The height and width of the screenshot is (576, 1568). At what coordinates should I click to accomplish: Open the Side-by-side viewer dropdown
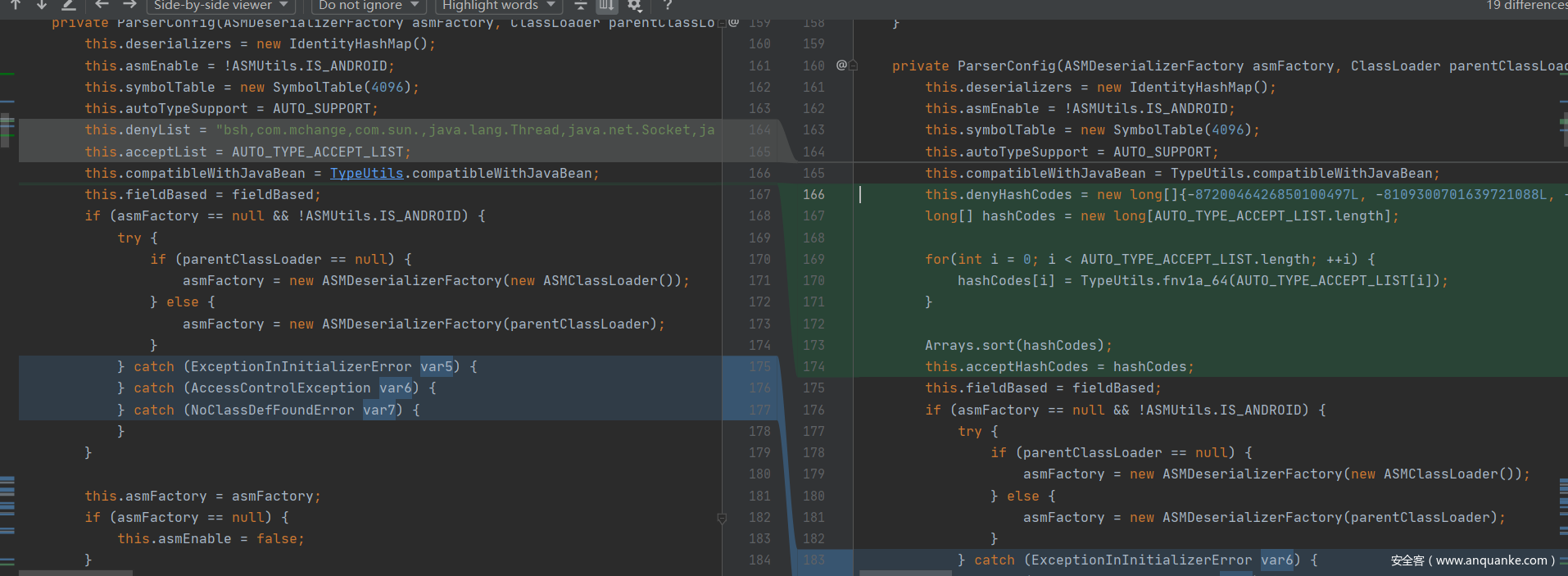(220, 5)
